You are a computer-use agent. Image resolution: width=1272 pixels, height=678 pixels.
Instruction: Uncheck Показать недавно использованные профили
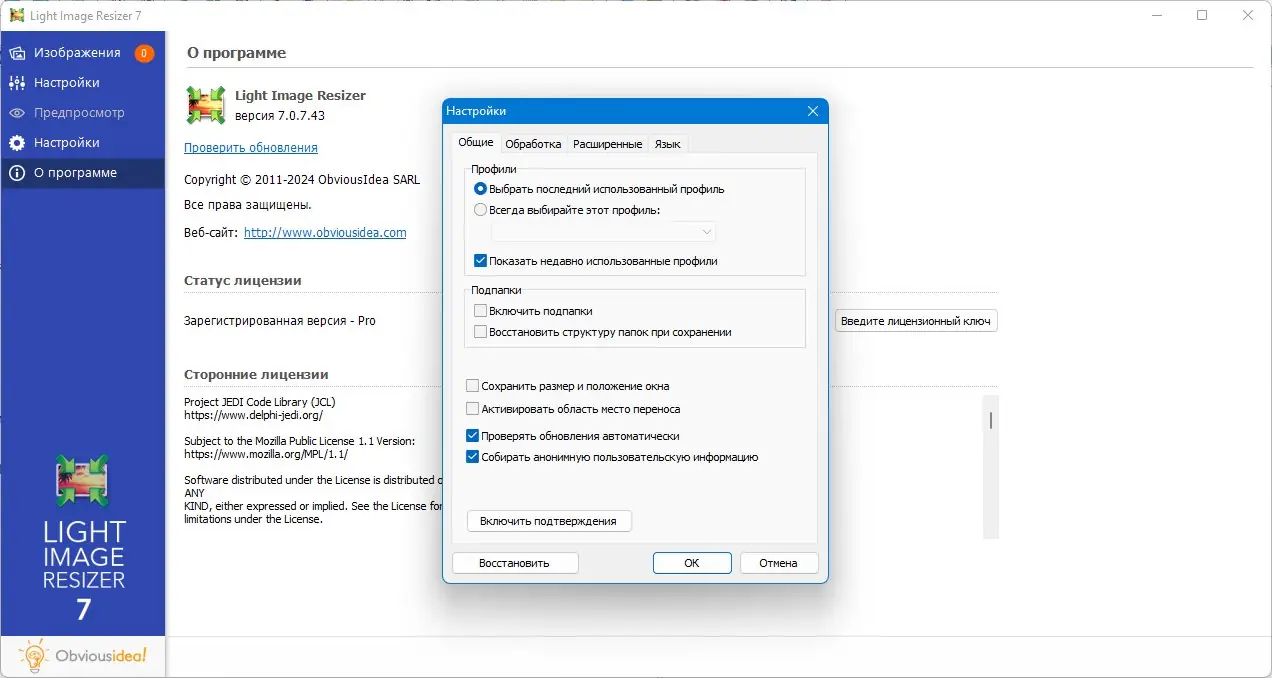[481, 261]
